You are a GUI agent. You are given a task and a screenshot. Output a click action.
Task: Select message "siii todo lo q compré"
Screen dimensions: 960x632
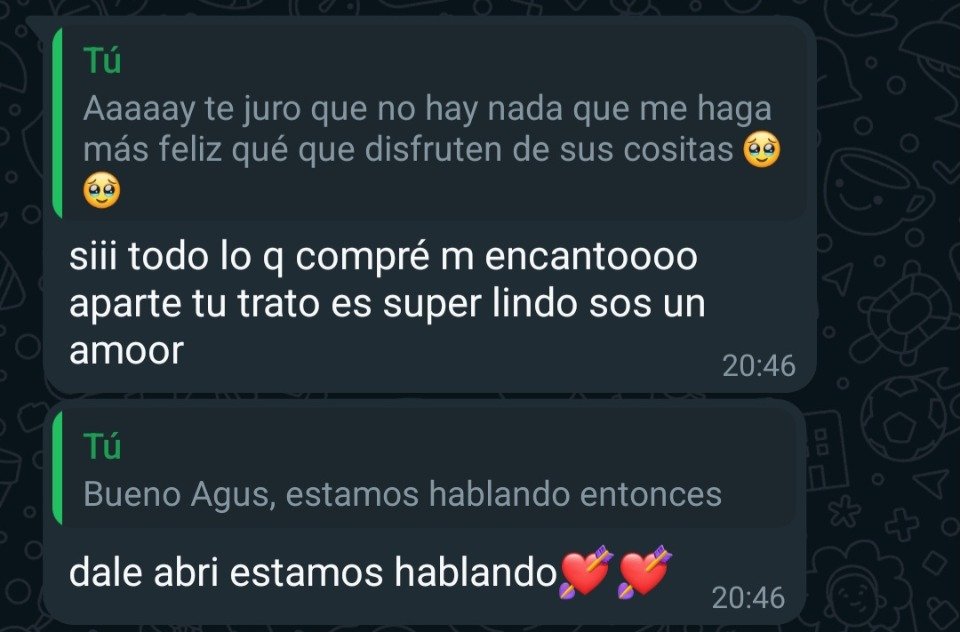pyautogui.click(x=430, y=206)
